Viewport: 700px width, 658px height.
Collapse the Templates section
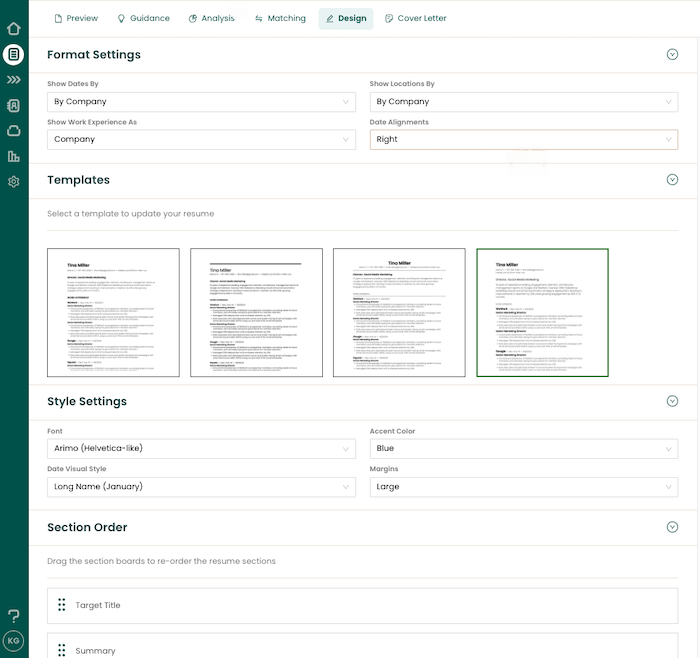pos(672,179)
